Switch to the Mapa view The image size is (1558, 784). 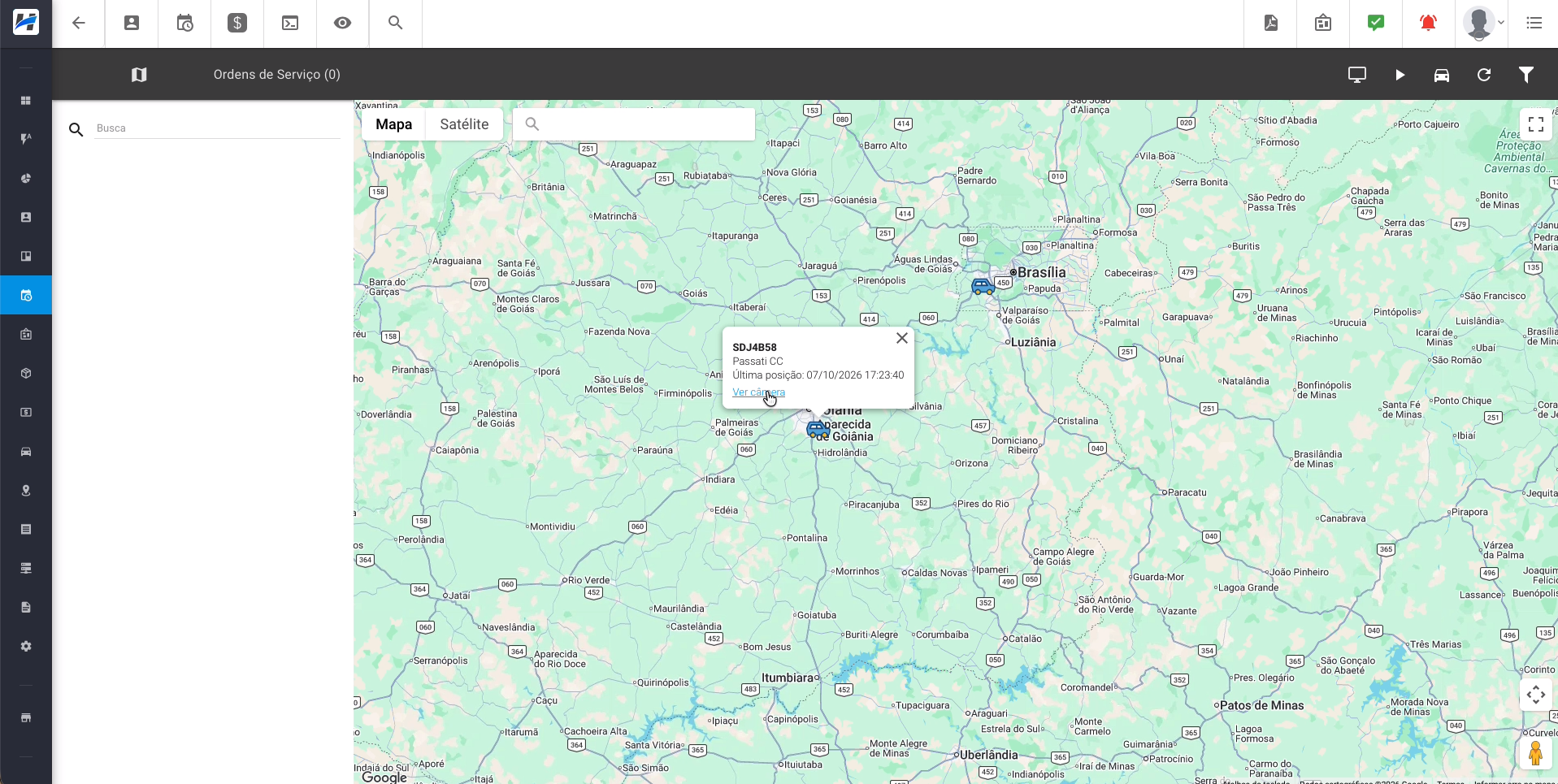point(394,124)
